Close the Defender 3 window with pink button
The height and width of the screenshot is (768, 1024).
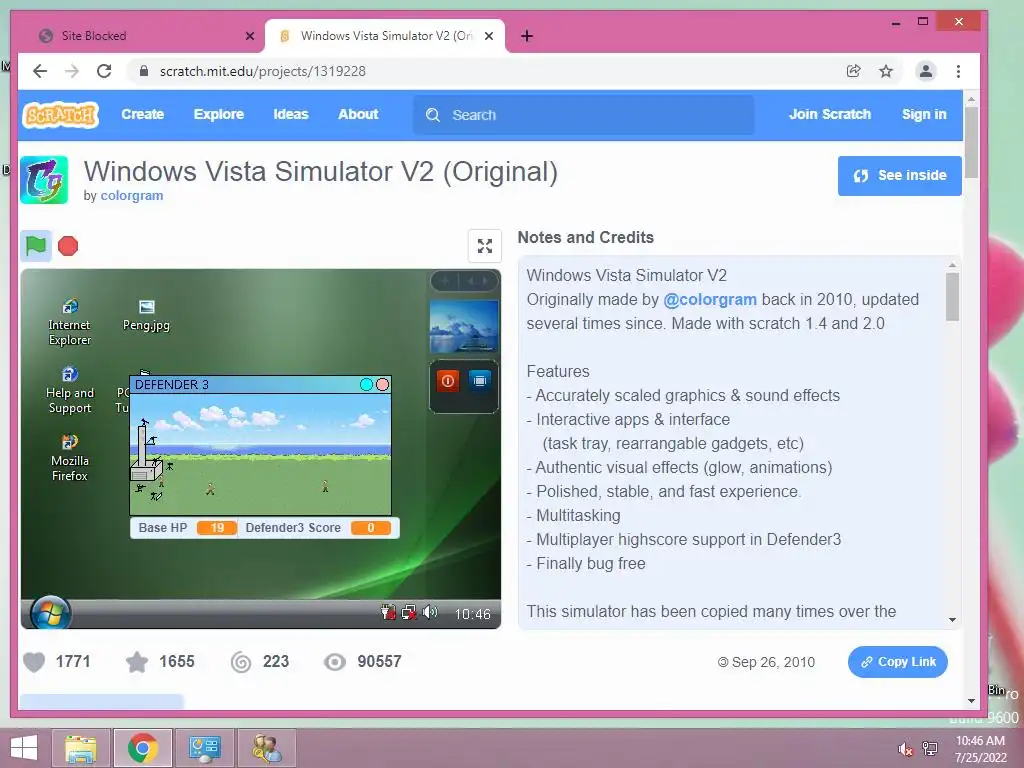coord(383,385)
